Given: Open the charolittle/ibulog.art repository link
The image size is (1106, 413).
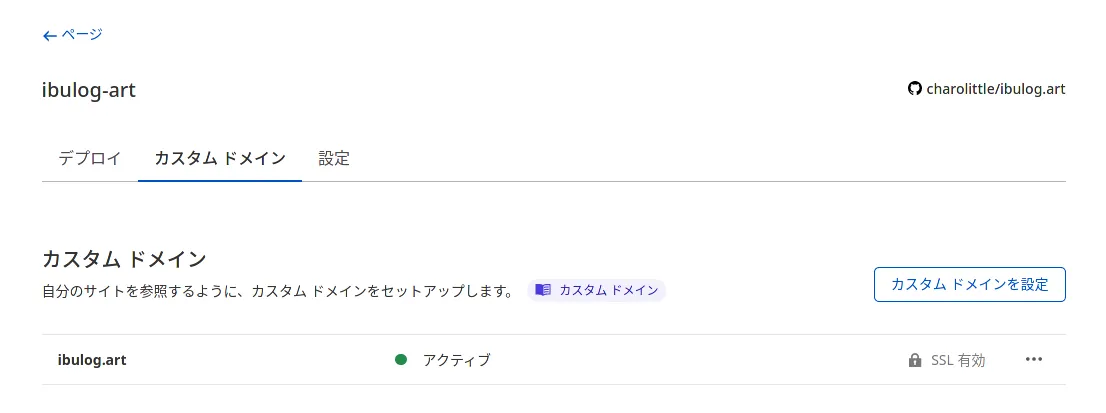Looking at the screenshot, I should point(996,89).
